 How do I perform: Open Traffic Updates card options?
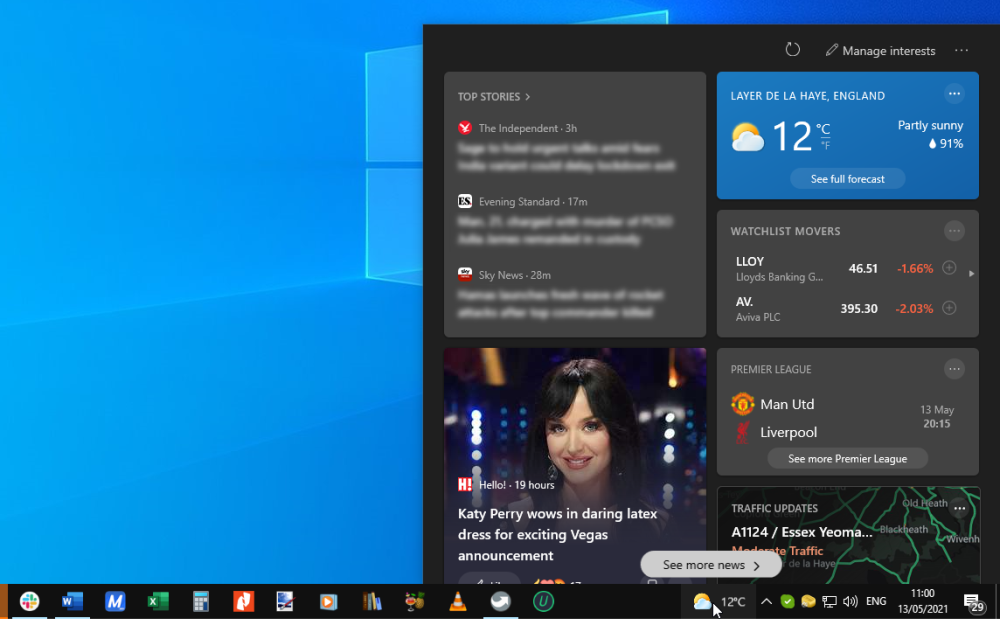pos(959,508)
